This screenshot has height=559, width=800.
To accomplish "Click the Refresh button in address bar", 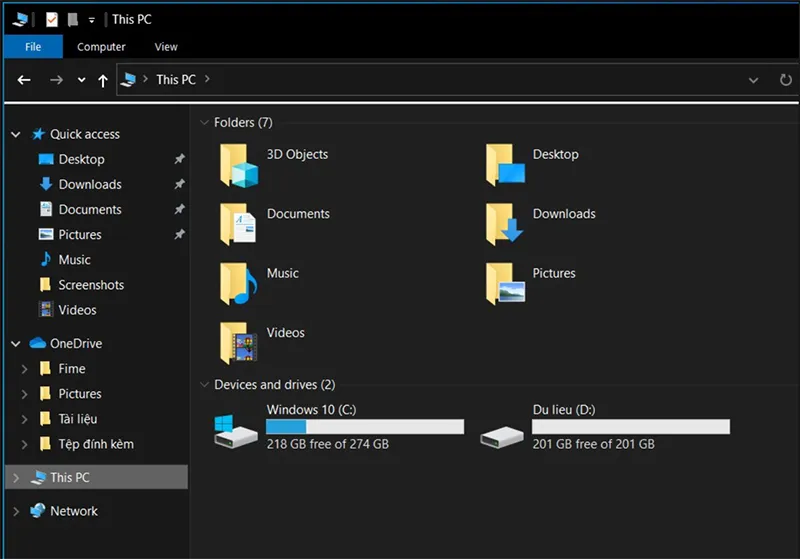I will click(x=784, y=80).
